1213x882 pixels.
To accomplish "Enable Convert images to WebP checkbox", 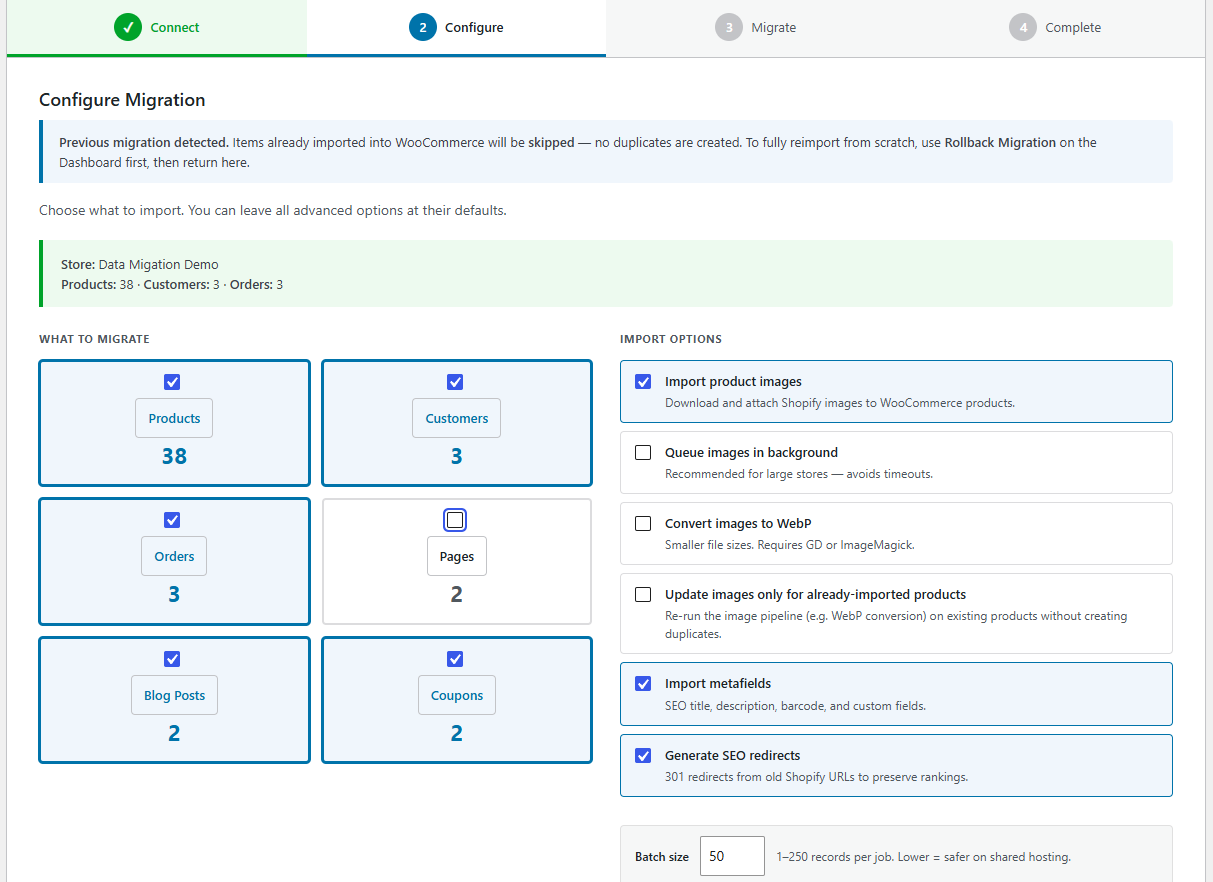I will [643, 524].
